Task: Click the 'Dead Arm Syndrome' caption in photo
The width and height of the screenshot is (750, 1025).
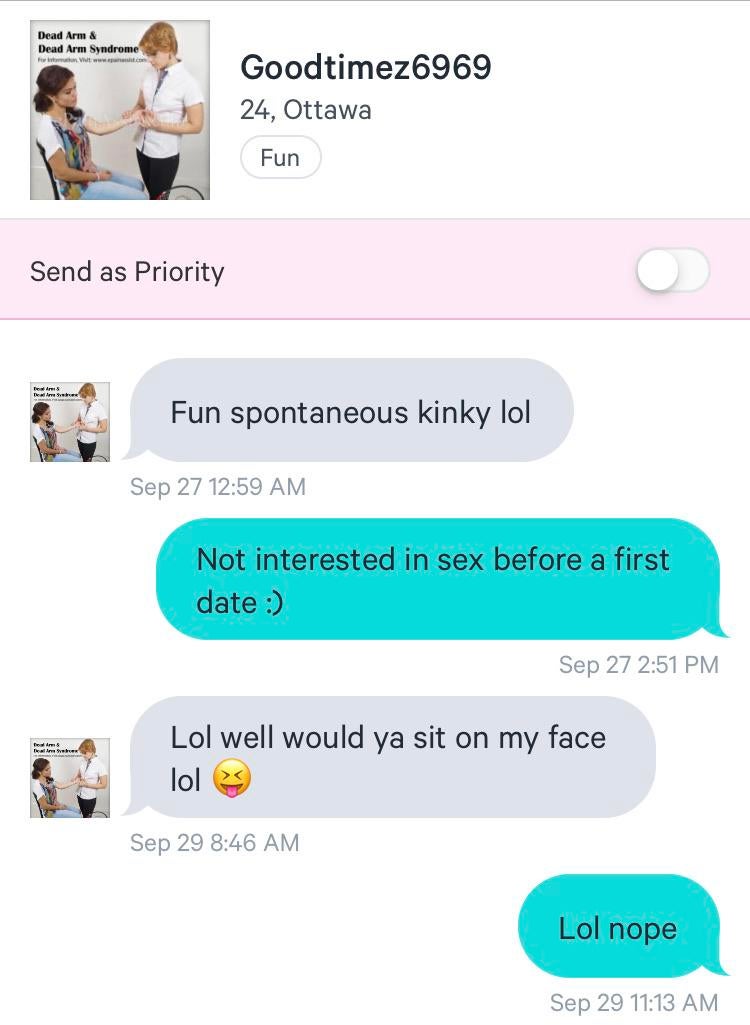Action: [88, 48]
